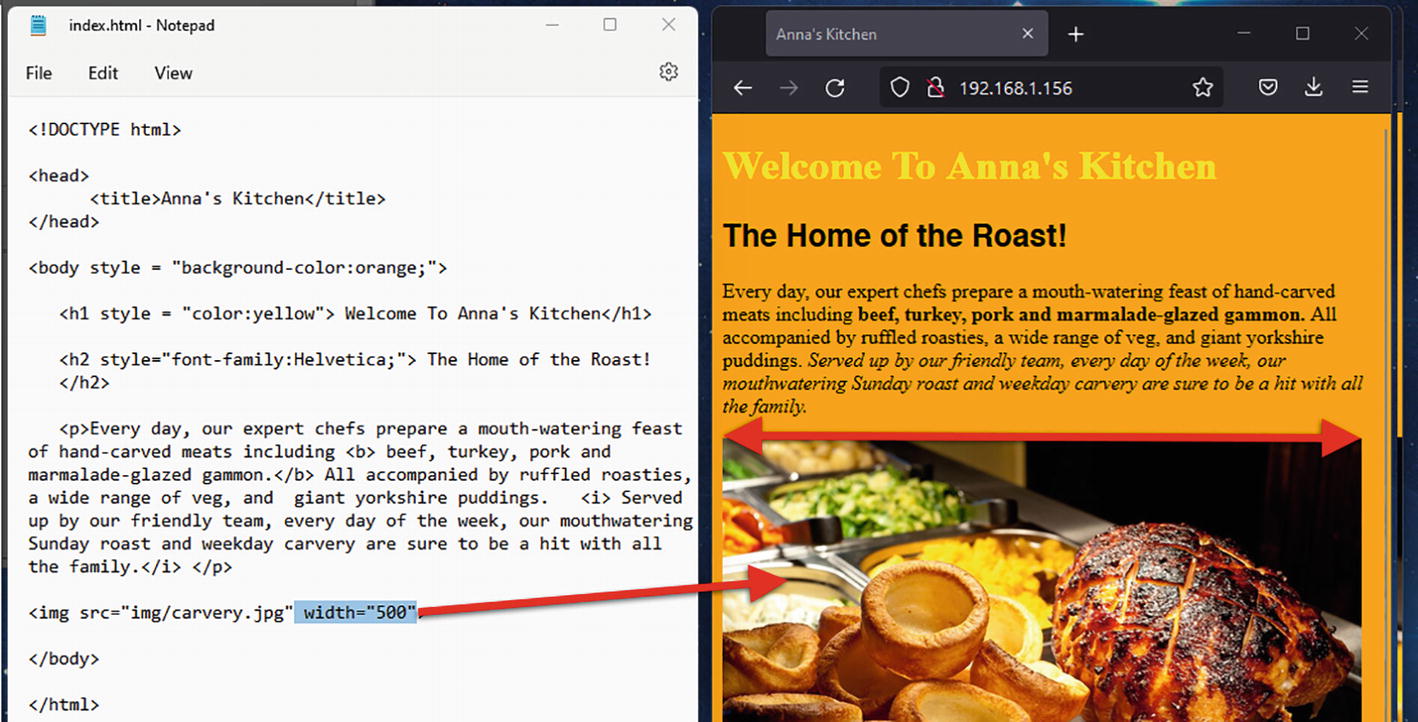This screenshot has height=722, width=1418.
Task: Reload the Anna's Kitchen page
Action: [x=835, y=88]
